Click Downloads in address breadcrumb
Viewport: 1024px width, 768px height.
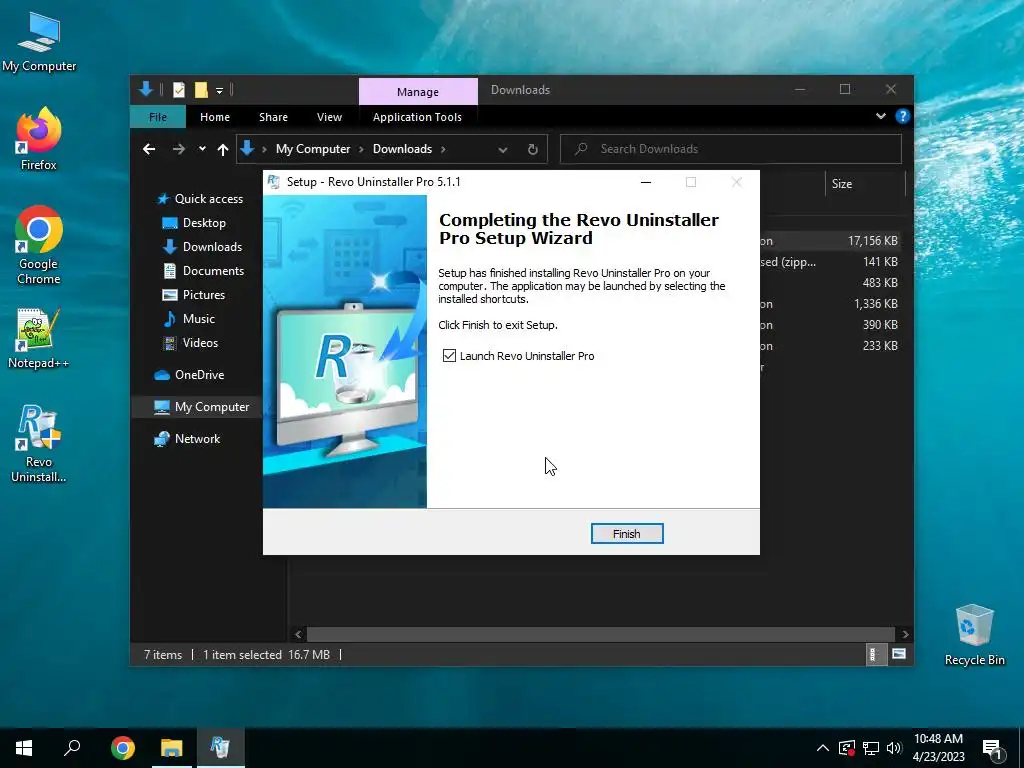coord(402,149)
